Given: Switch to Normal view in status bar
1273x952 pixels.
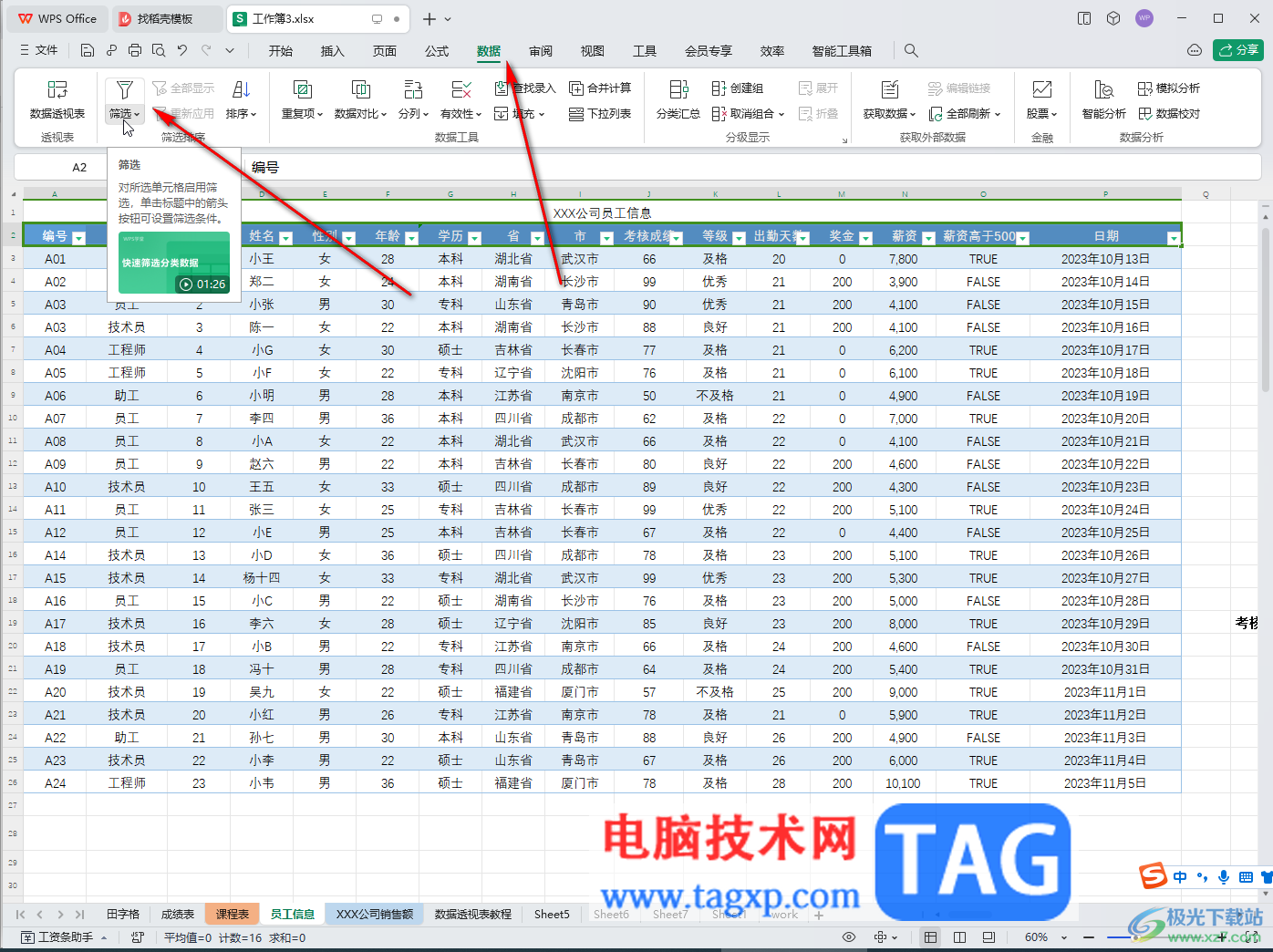Looking at the screenshot, I should (930, 937).
